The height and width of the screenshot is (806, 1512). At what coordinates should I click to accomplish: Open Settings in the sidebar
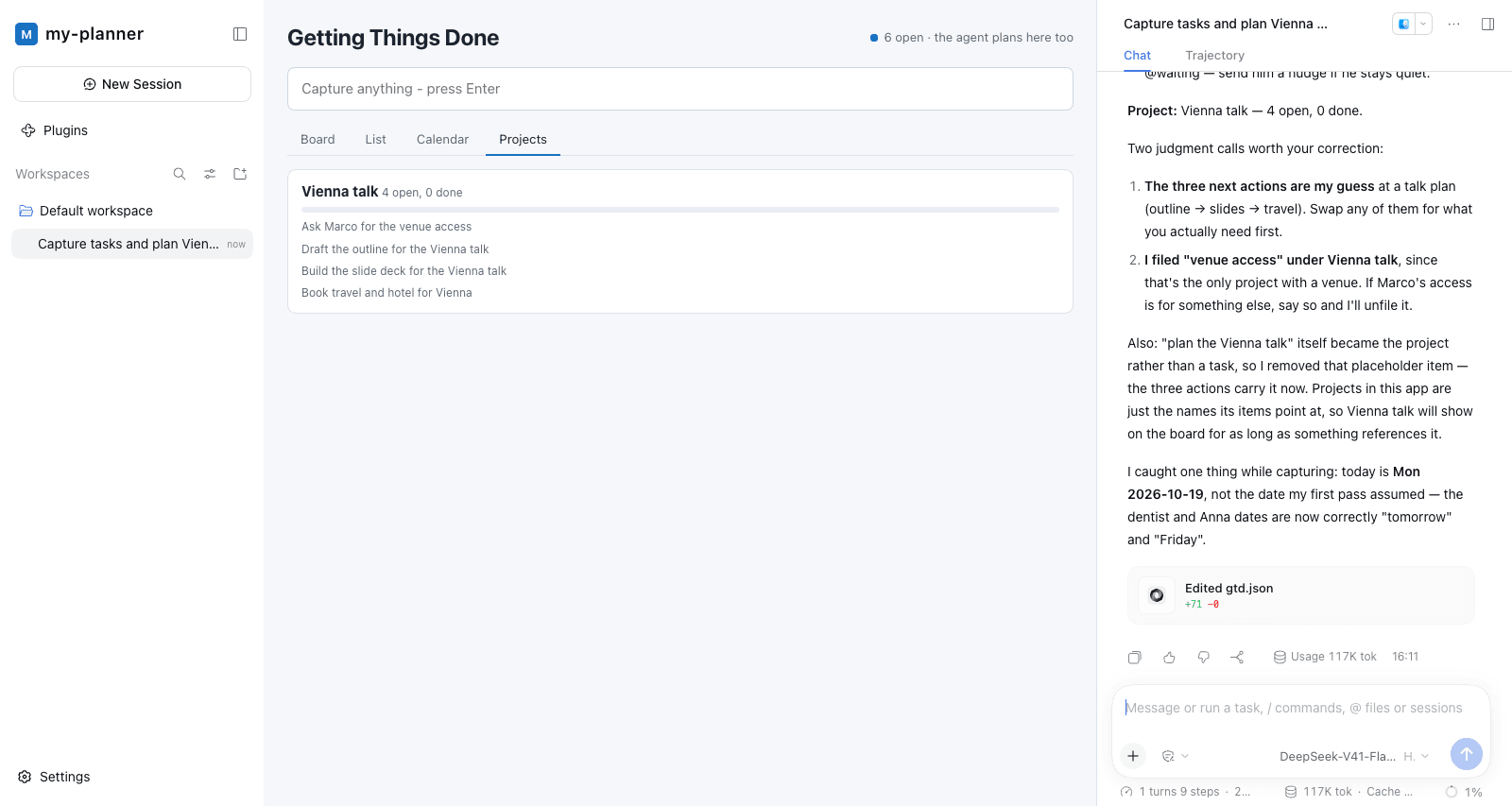click(55, 777)
